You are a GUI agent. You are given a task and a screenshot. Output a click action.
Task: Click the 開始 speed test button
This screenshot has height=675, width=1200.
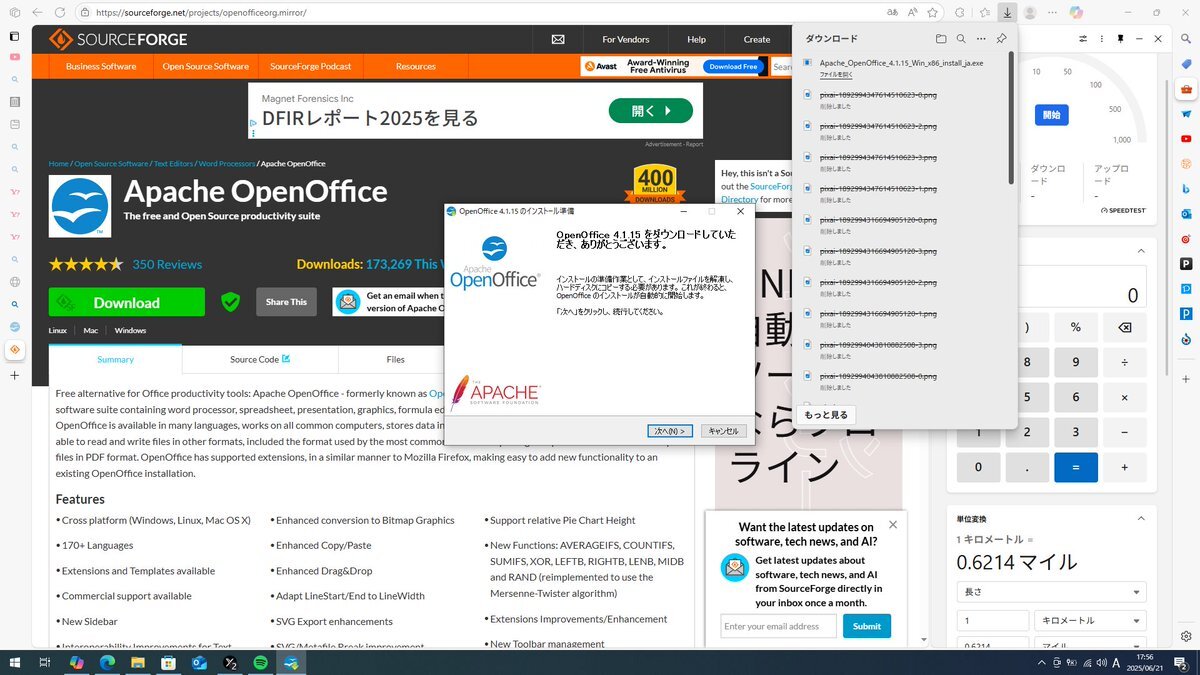click(1051, 115)
